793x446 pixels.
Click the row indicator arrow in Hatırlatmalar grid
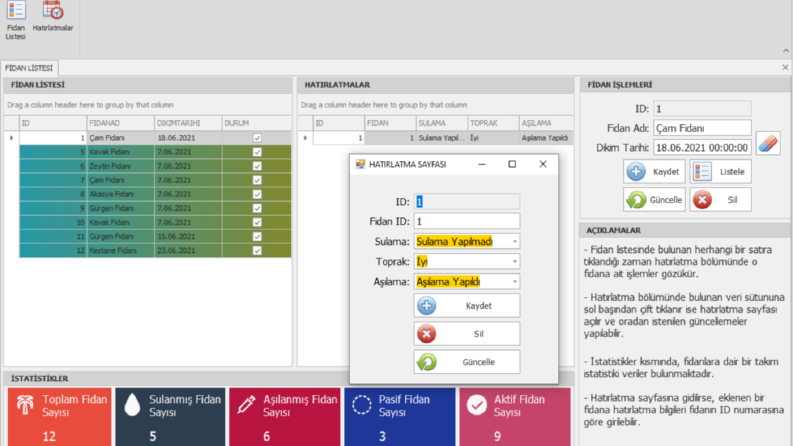point(305,138)
